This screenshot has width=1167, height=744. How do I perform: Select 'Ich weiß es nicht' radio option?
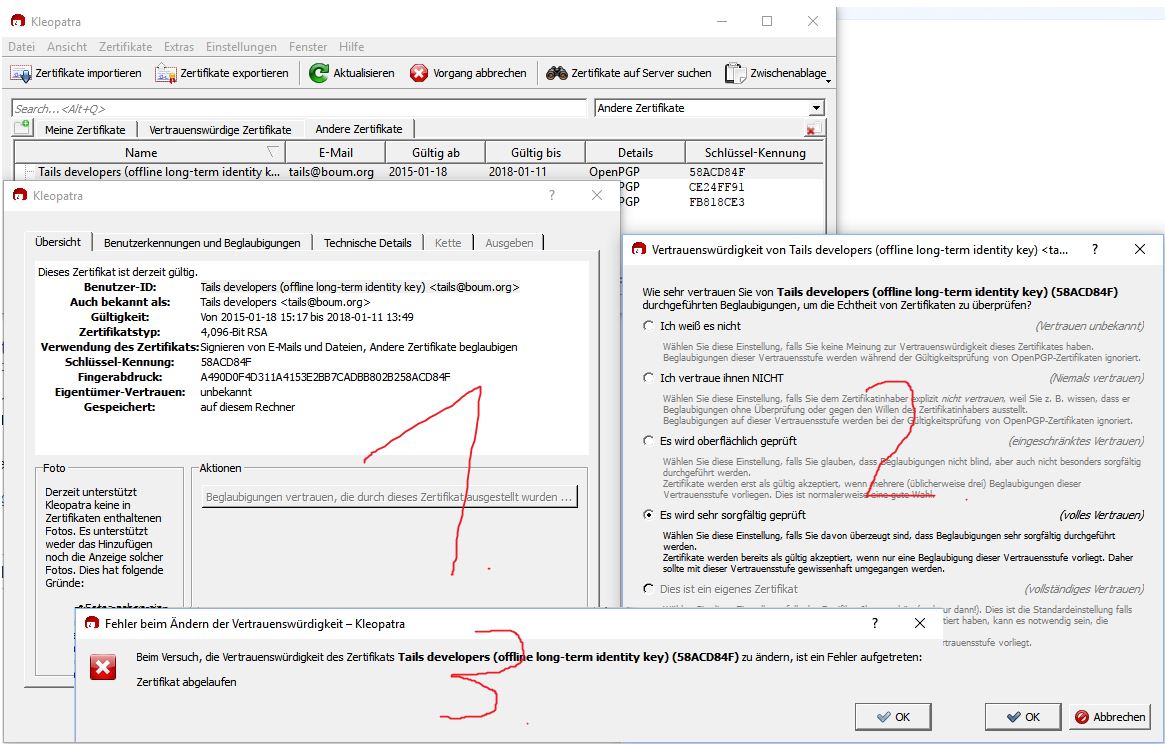[x=648, y=326]
